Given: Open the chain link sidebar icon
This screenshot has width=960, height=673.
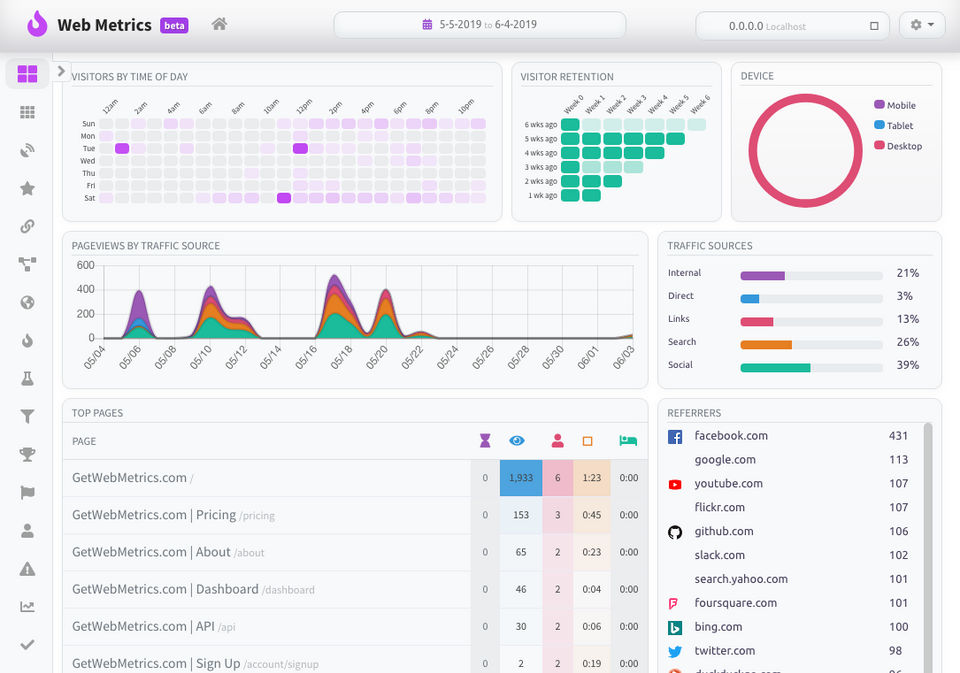Looking at the screenshot, I should pos(28,226).
